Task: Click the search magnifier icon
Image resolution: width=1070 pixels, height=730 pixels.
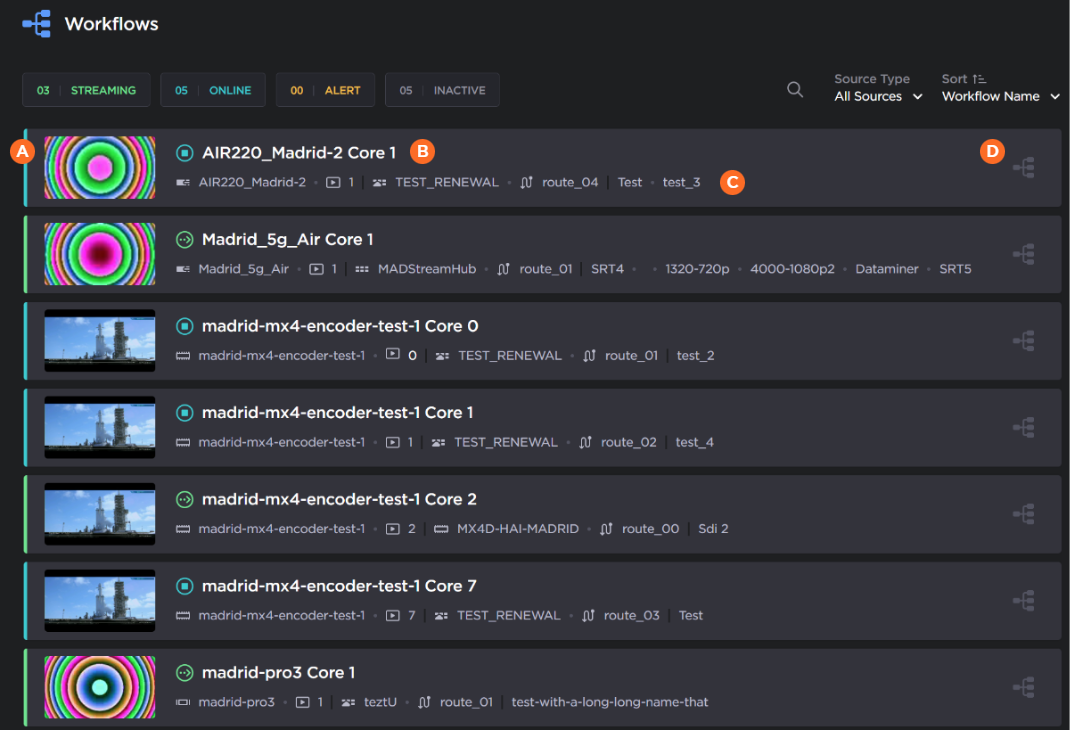Action: pyautogui.click(x=795, y=90)
